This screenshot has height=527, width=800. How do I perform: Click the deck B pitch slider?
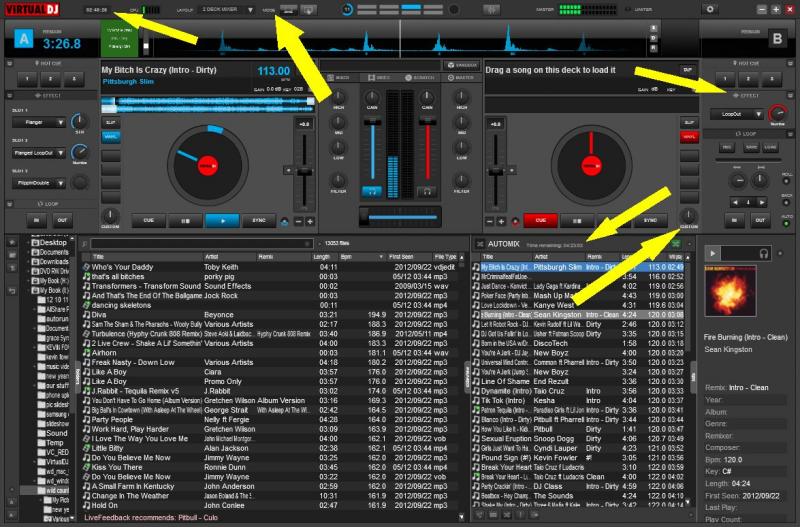pos(495,172)
